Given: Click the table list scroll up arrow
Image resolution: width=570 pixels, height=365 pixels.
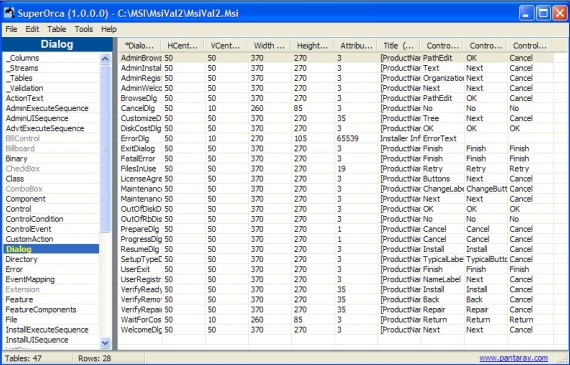Looking at the screenshot, I should [x=105, y=59].
